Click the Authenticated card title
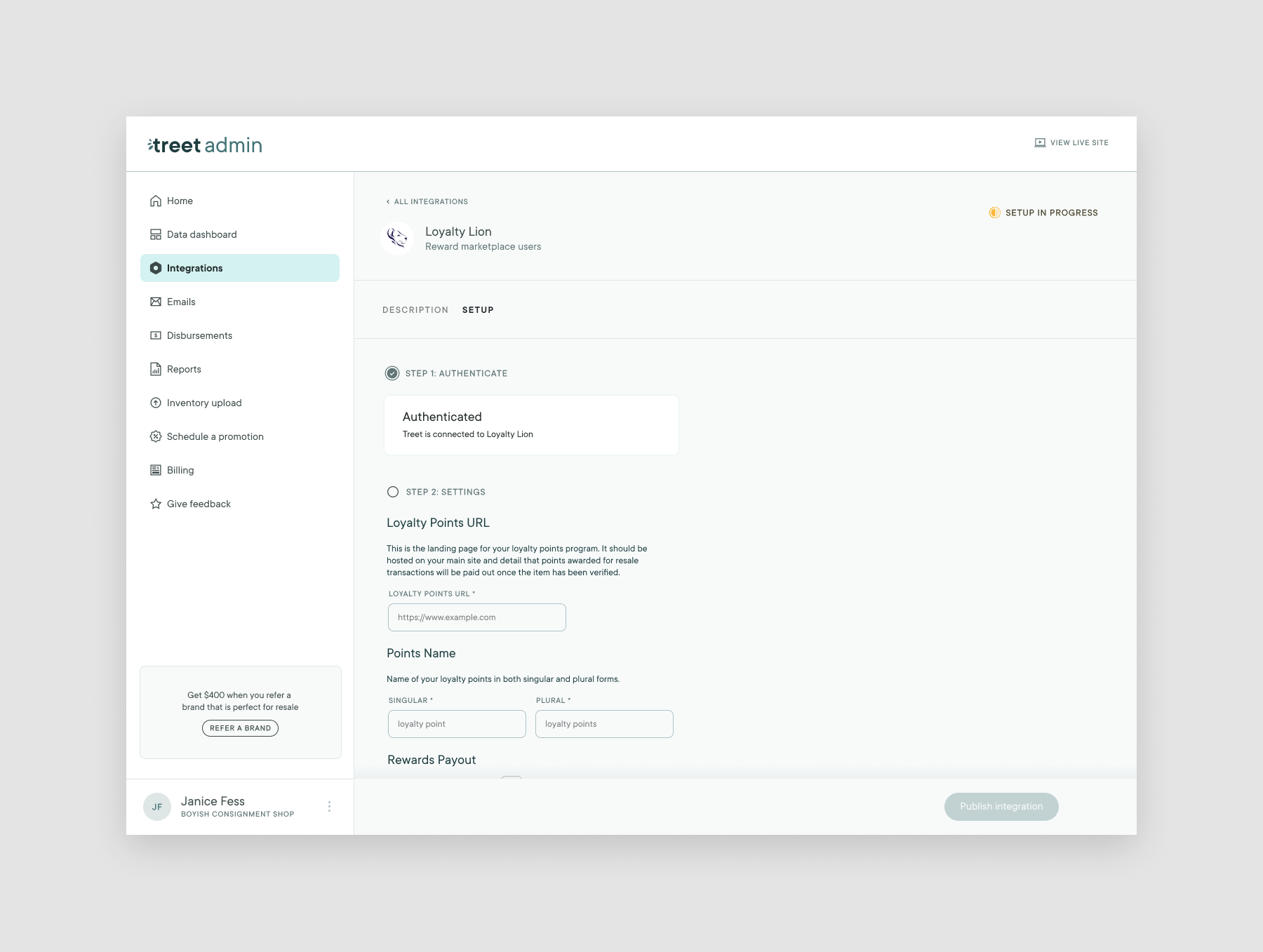 click(442, 417)
